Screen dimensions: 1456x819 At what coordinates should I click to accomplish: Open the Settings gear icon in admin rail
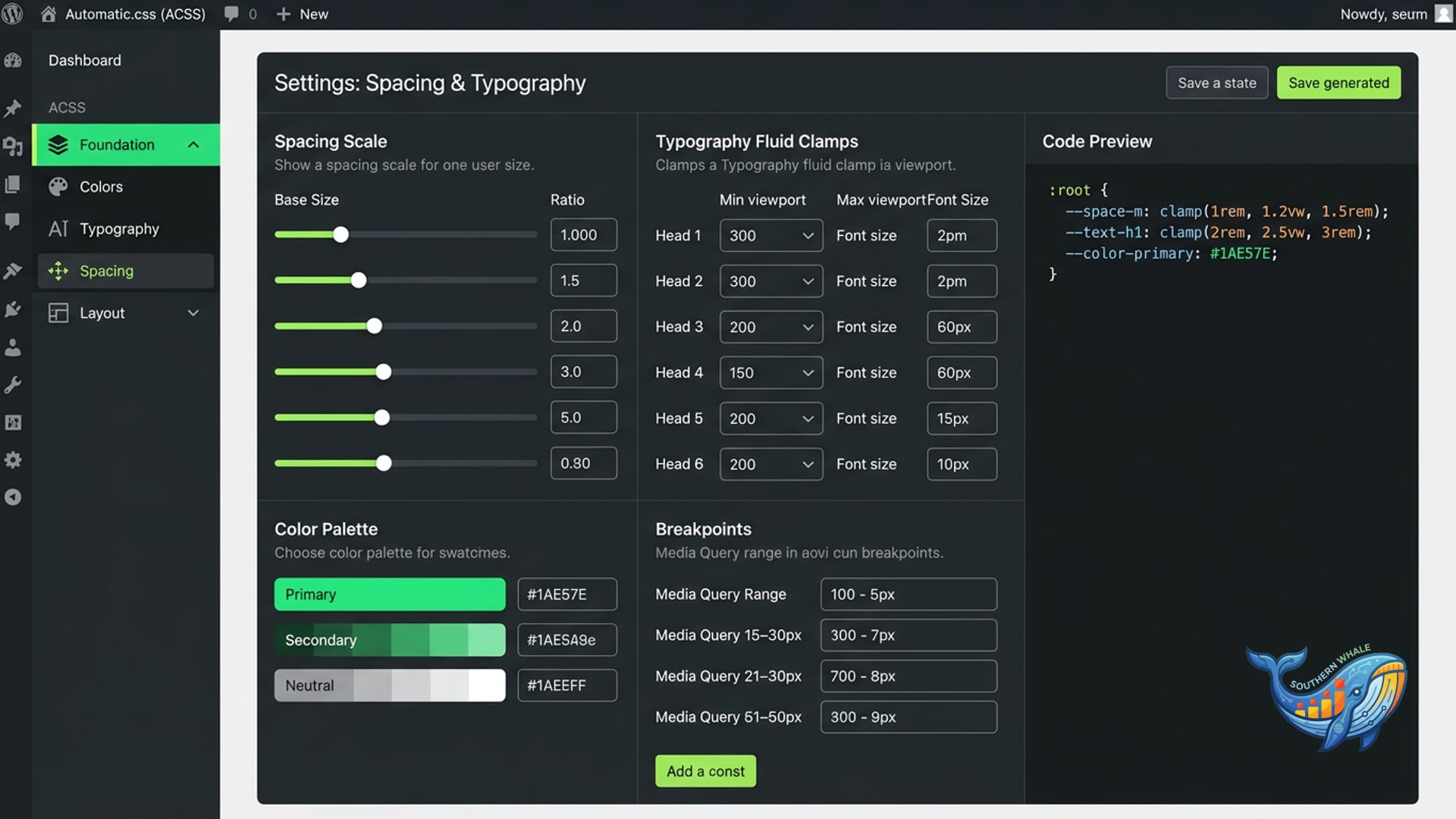tap(13, 460)
